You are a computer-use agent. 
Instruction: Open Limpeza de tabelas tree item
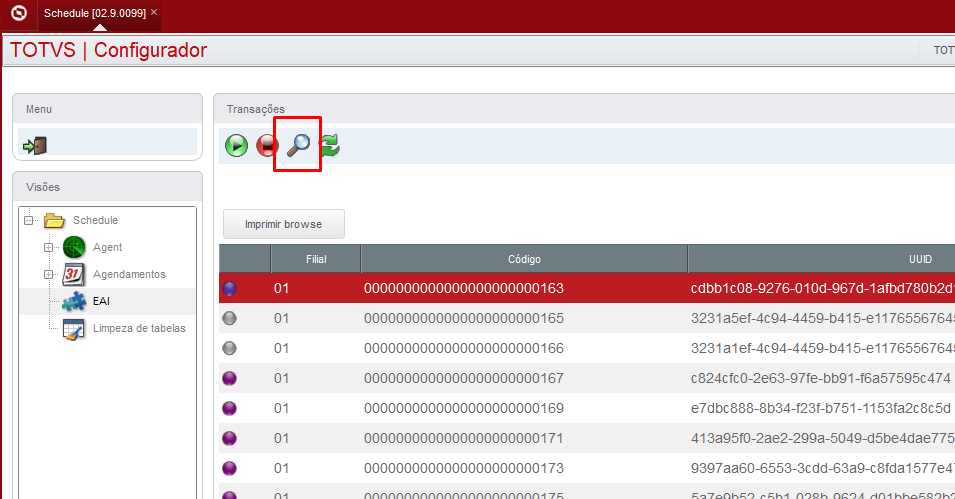[x=139, y=328]
